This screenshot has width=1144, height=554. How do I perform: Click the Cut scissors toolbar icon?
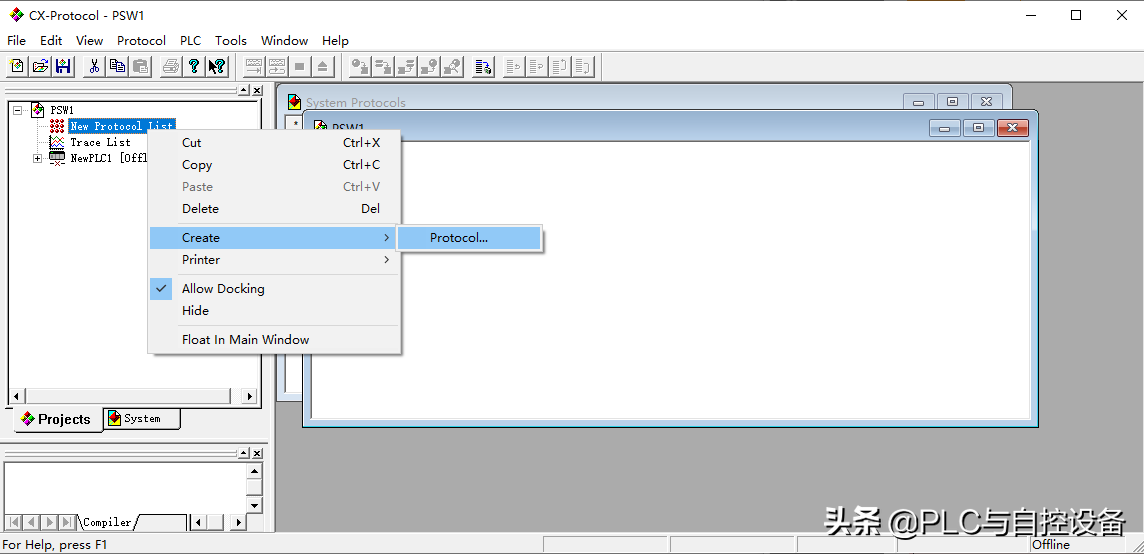(x=94, y=66)
